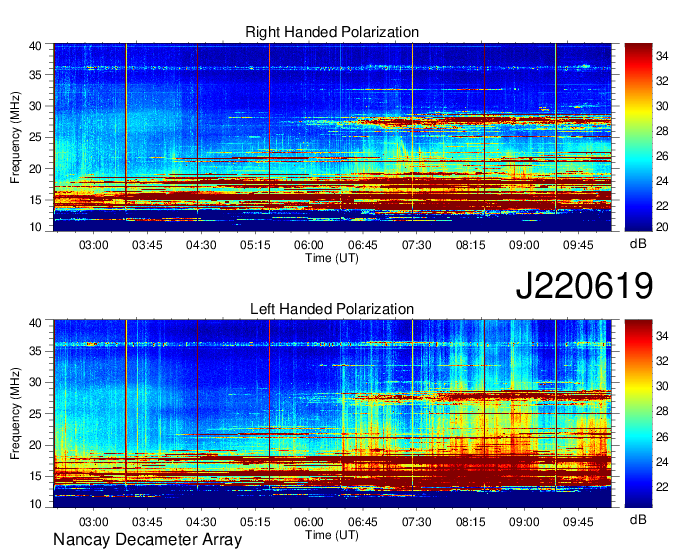
Task: Click the 08:15 tick under Left Handed plot
Action: (x=471, y=521)
